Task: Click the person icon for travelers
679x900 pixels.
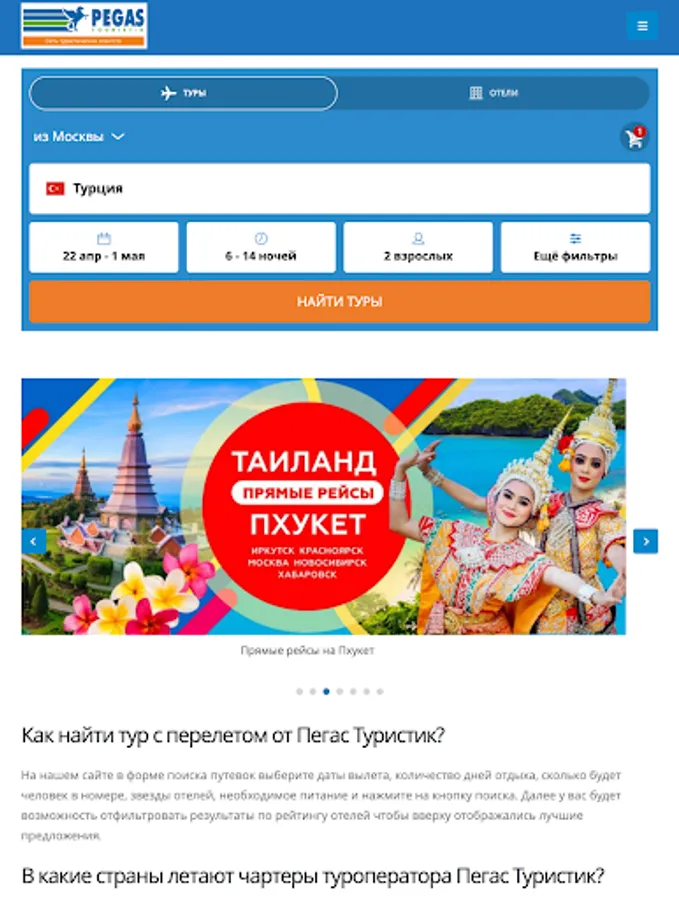Action: (418, 238)
